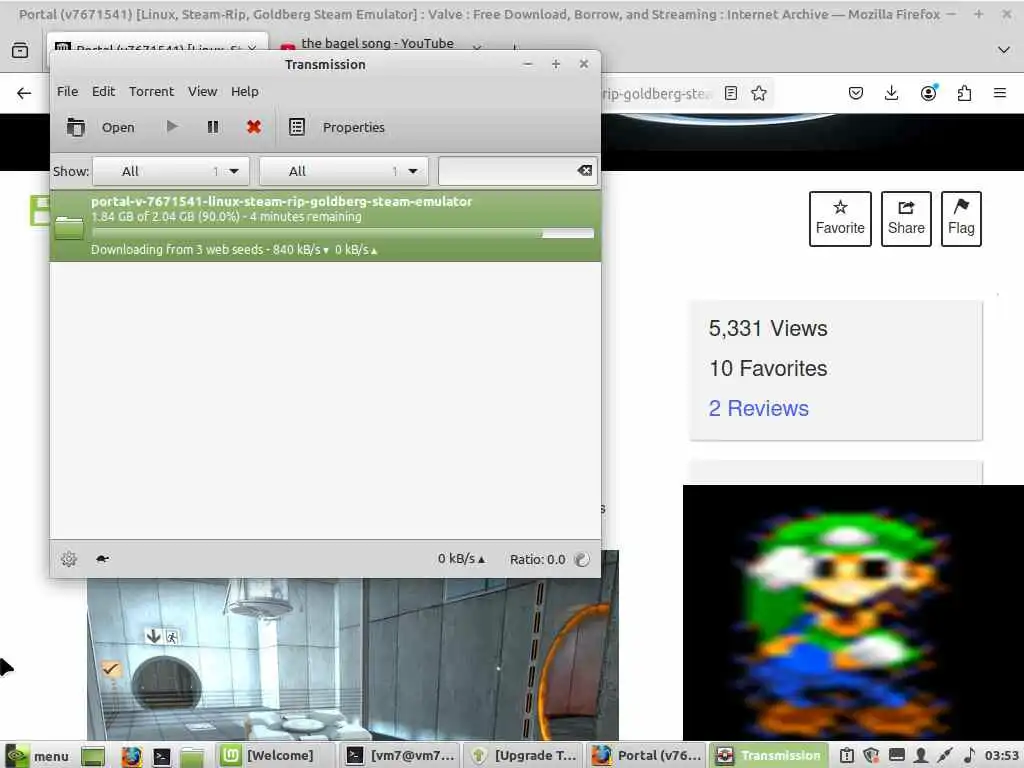Switch to the Portal Firefox taskbar entry
Viewport: 1024px width, 768px height.
pos(647,756)
